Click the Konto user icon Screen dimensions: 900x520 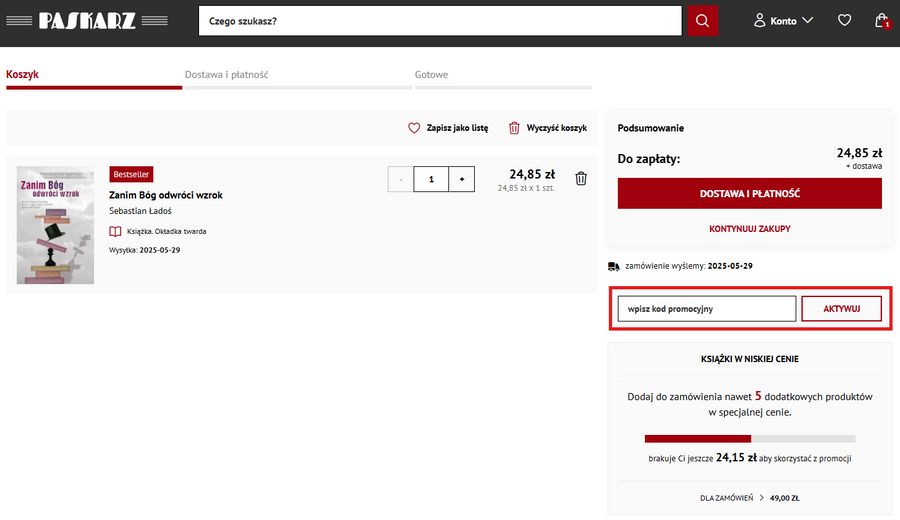[759, 21]
